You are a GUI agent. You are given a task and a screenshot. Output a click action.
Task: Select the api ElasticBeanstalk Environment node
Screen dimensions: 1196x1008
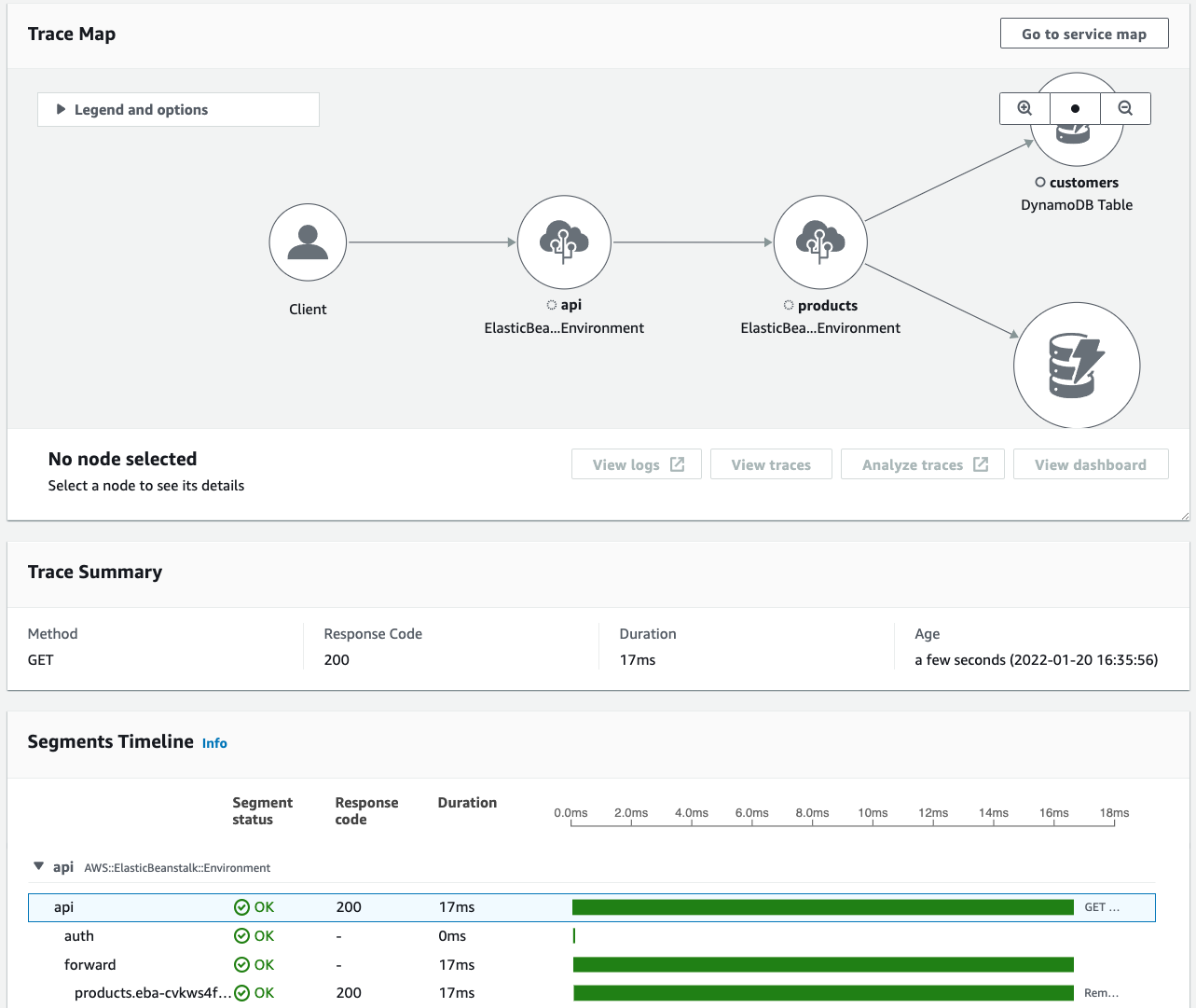click(x=564, y=242)
